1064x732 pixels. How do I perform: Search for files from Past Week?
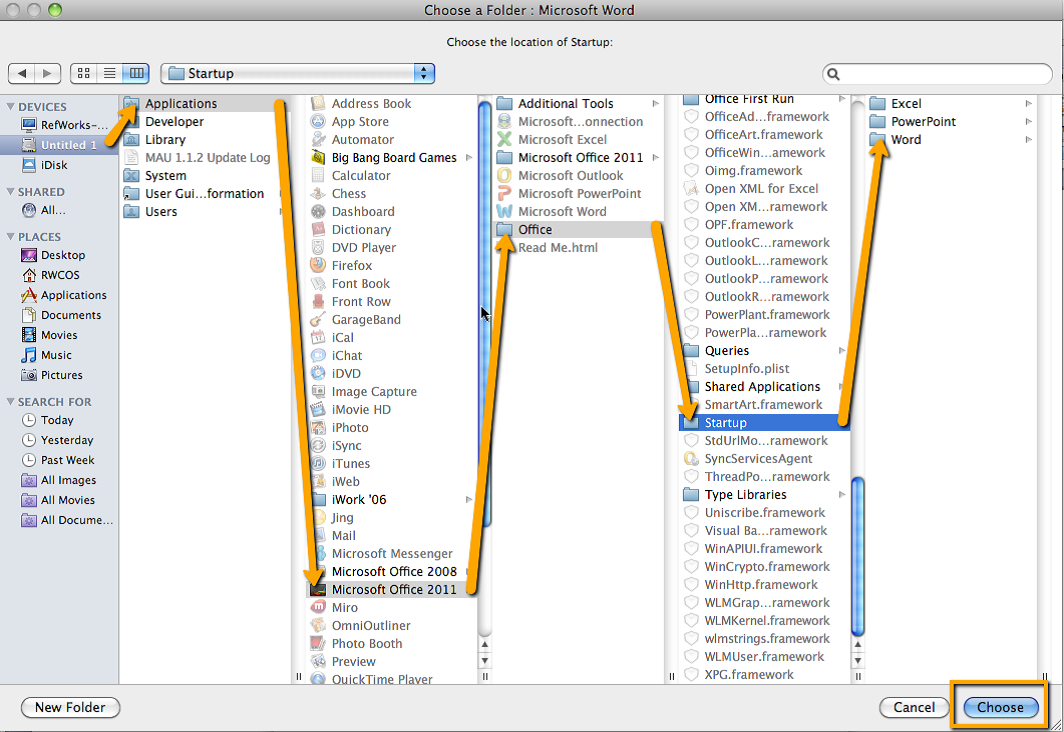(x=58, y=460)
